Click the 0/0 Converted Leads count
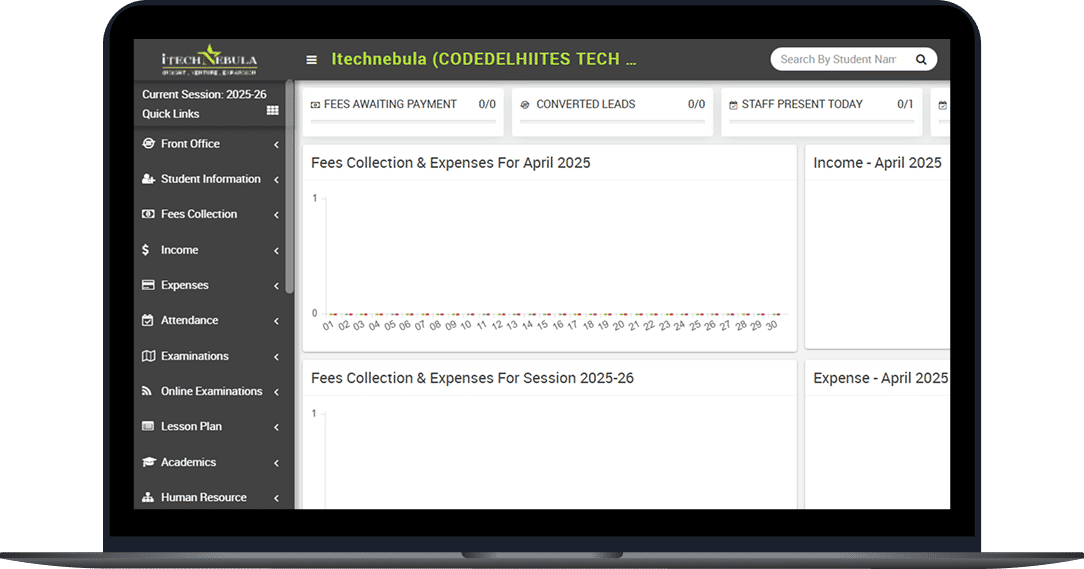Screen dimensions: 1084x569 [696, 104]
